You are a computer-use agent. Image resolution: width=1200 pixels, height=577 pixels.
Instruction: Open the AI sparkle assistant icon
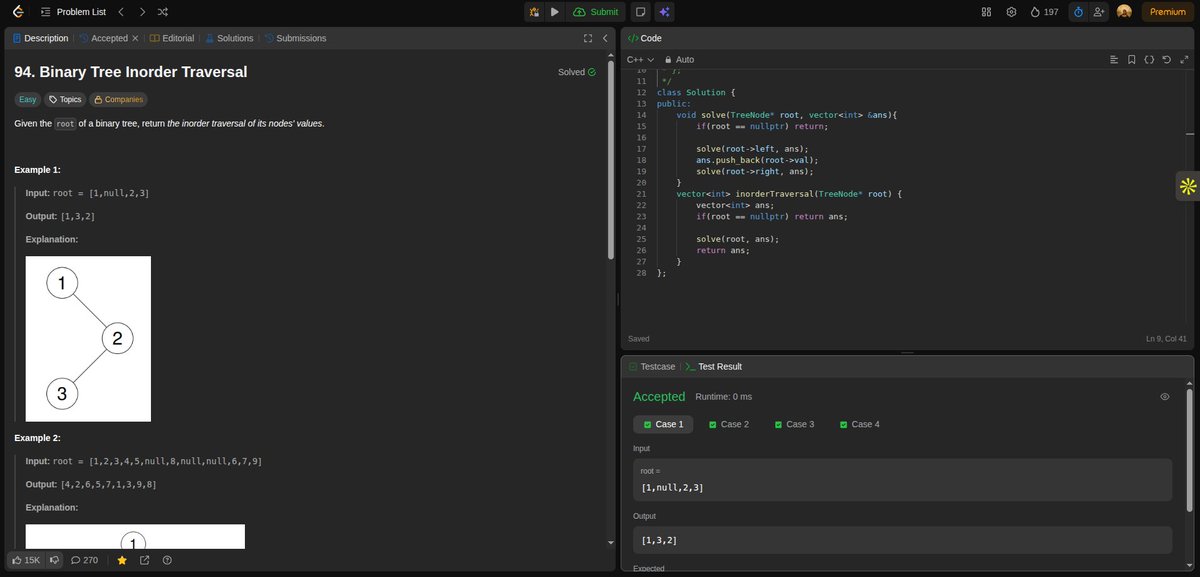tap(665, 12)
